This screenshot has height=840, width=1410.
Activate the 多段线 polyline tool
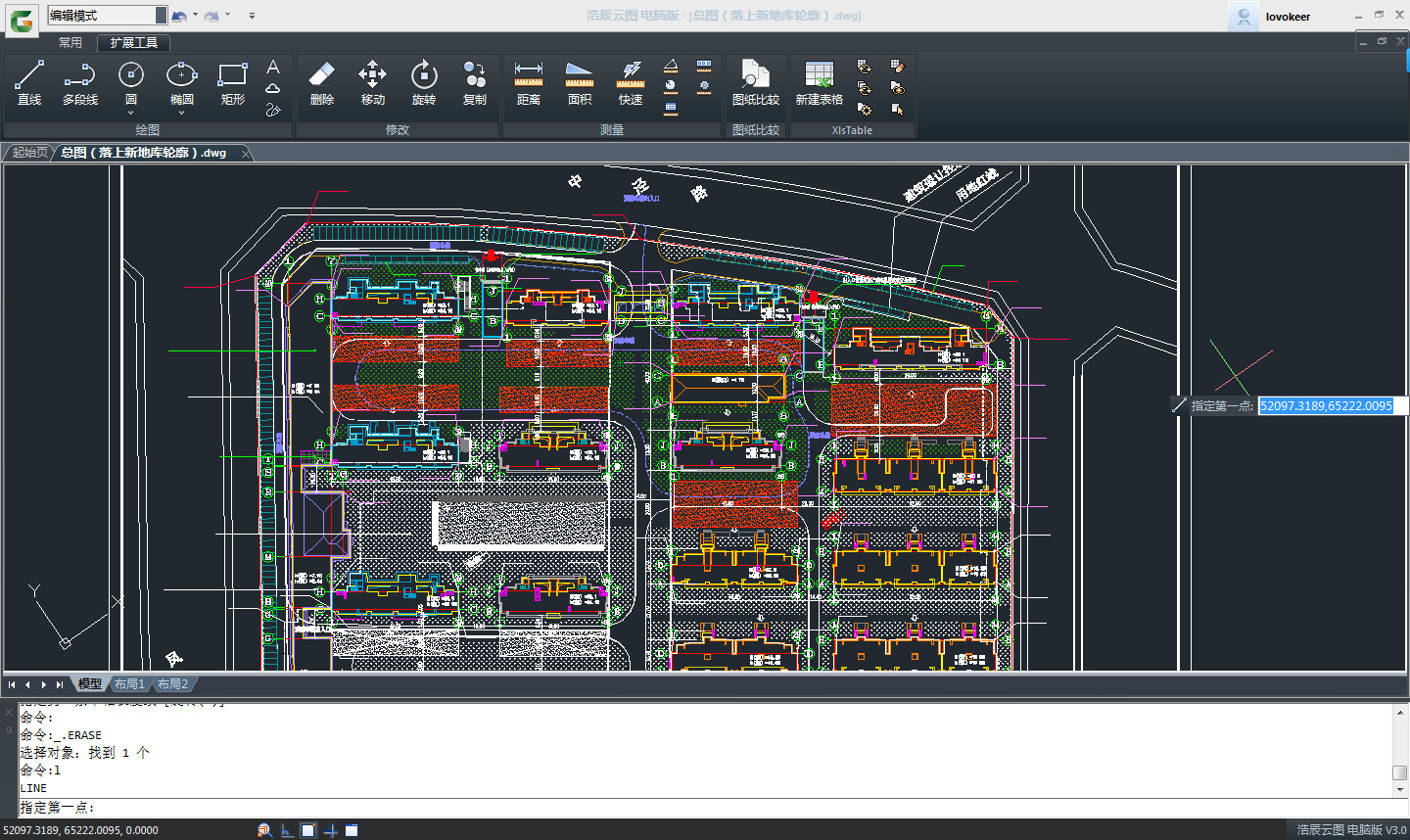(x=78, y=83)
